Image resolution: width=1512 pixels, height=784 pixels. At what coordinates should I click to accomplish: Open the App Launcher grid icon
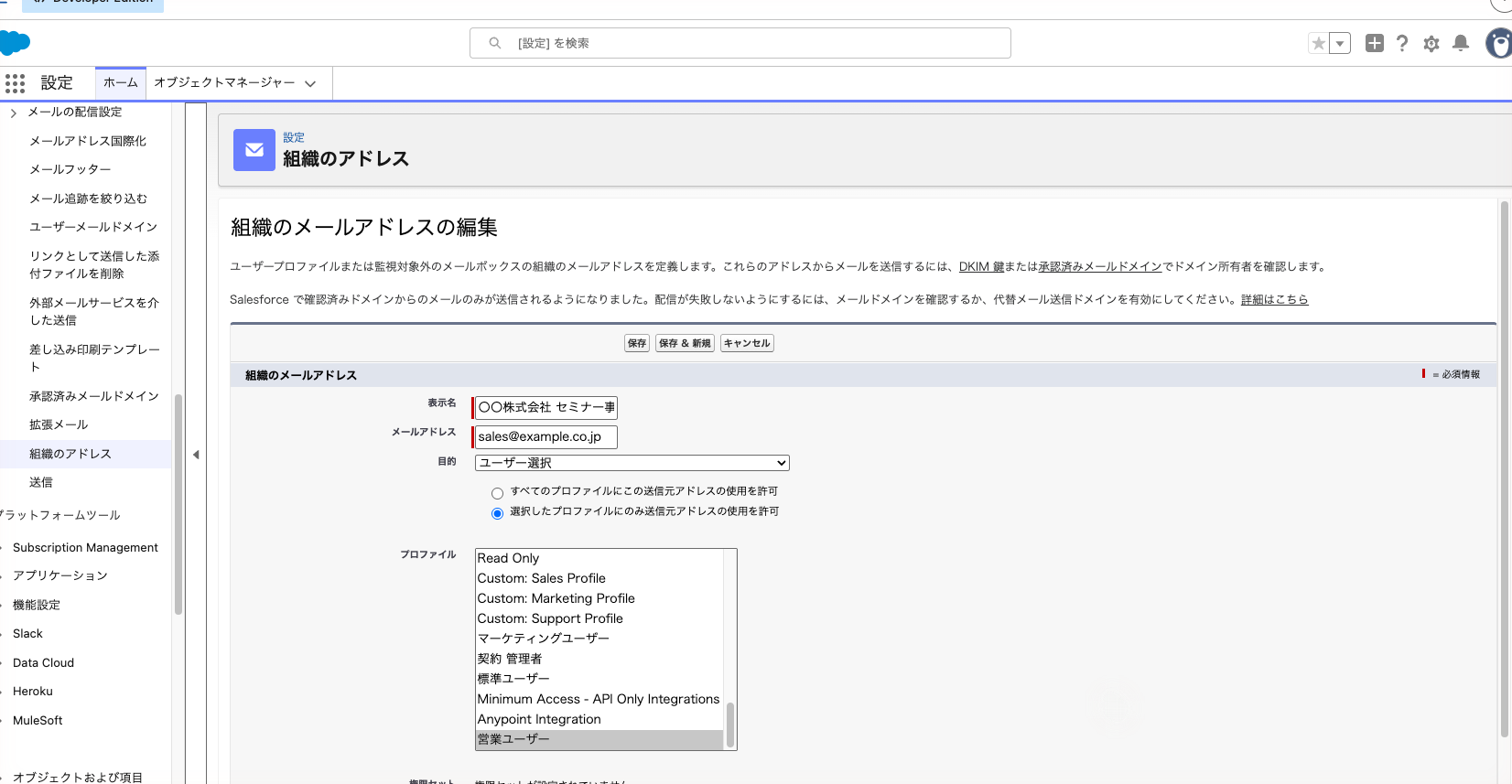pos(15,83)
